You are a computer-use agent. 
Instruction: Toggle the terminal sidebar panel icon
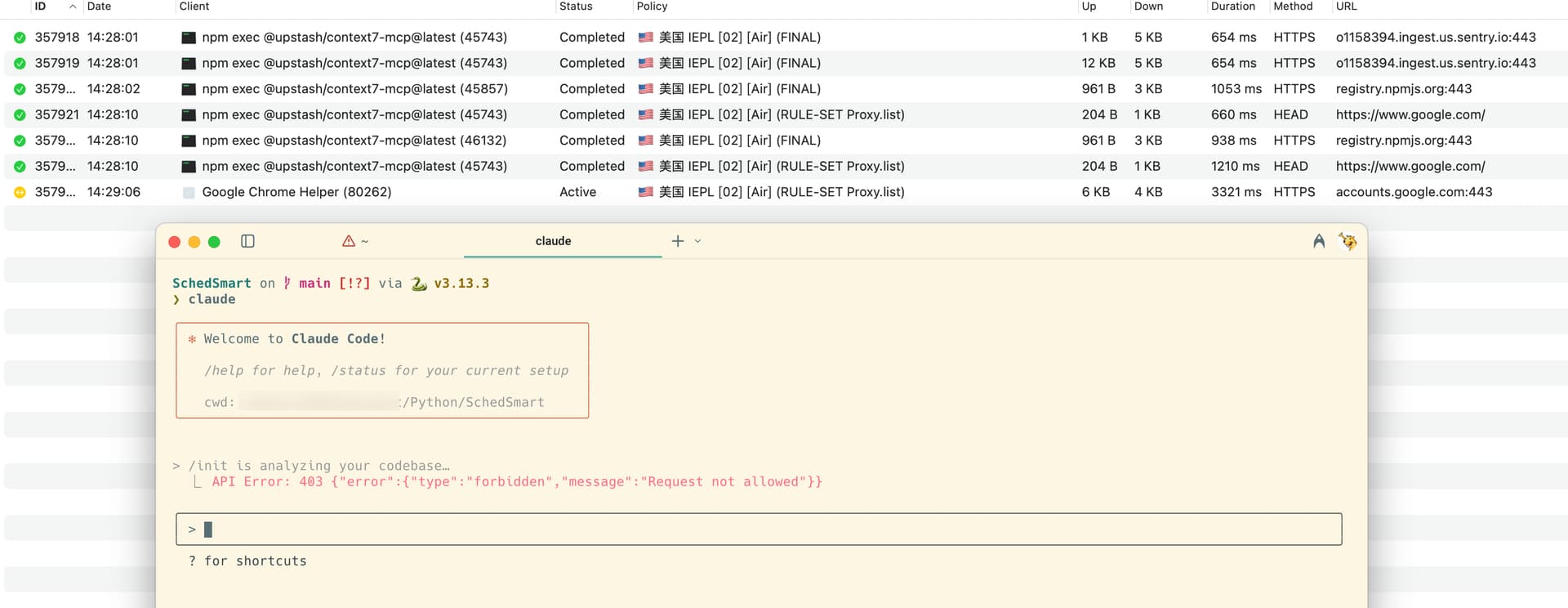248,241
